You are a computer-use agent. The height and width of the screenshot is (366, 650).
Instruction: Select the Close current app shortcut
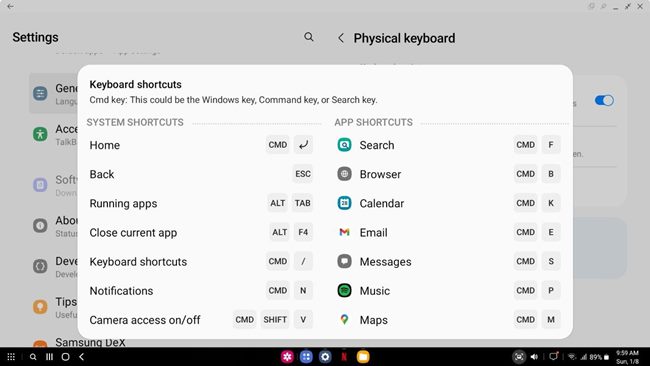[201, 232]
